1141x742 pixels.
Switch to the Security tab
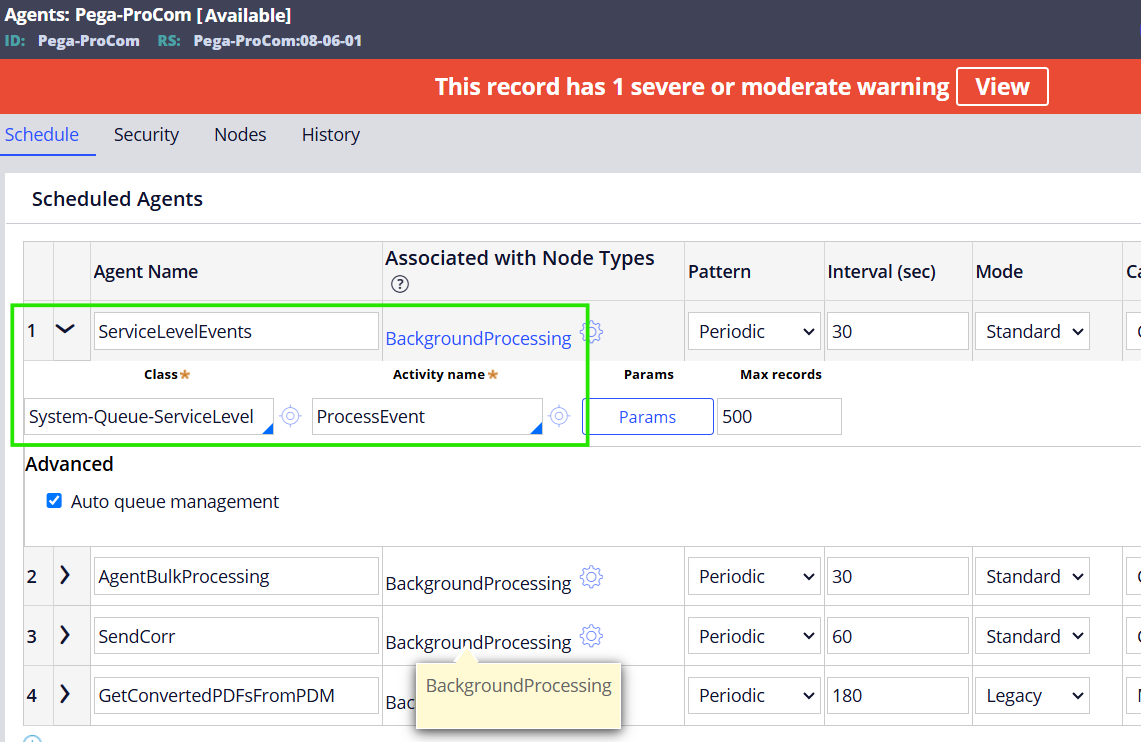(x=146, y=134)
